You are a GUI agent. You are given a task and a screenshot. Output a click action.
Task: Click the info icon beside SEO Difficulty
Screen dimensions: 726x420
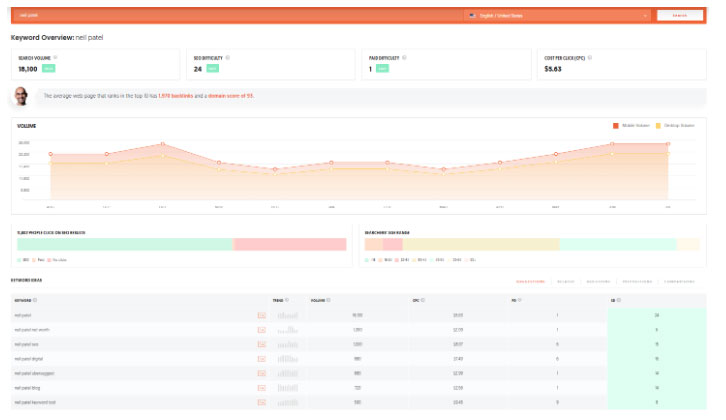pos(227,57)
